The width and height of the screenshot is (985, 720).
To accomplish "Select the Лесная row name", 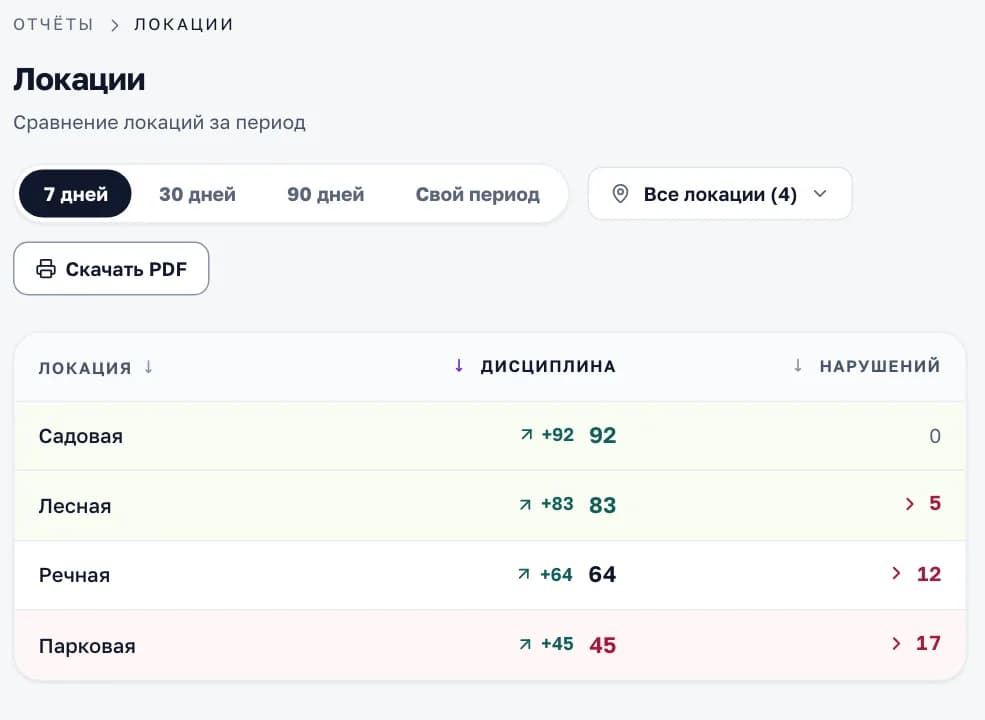I will click(x=75, y=506).
